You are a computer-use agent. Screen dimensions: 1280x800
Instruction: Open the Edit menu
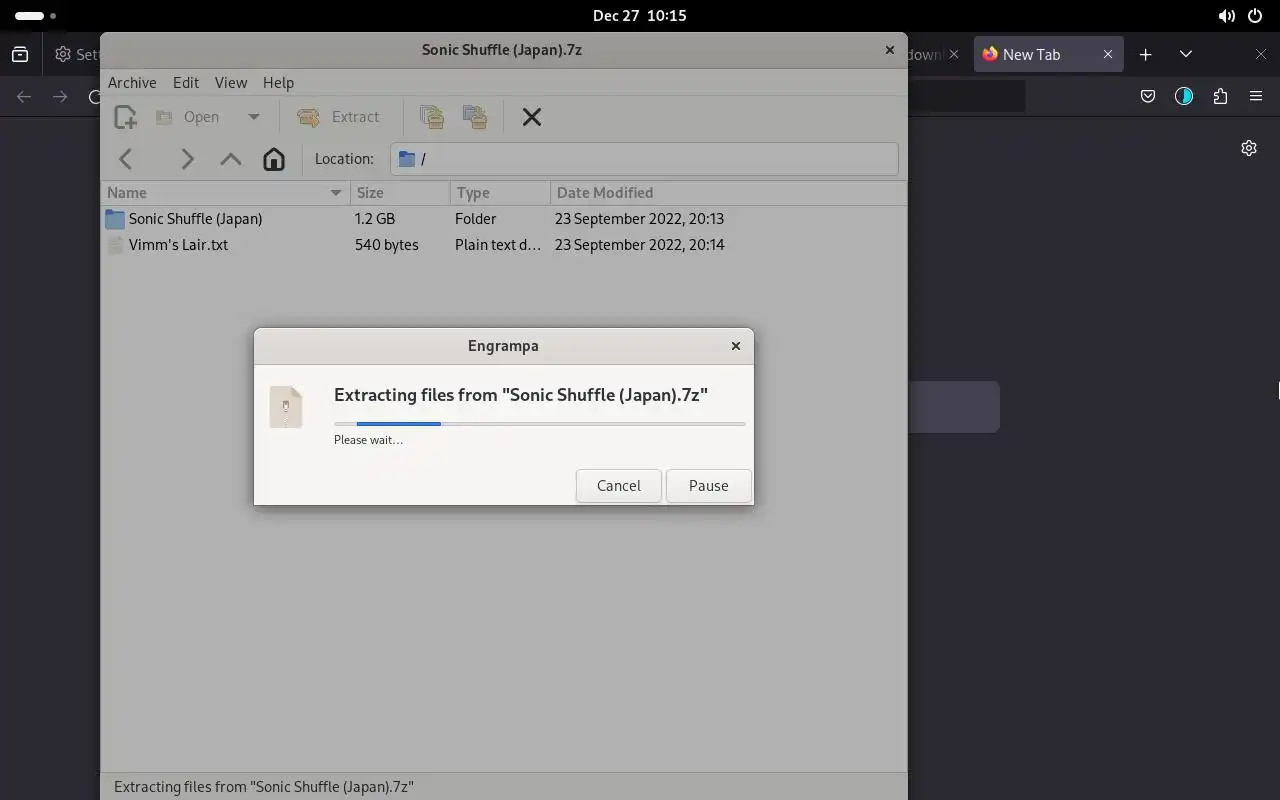point(186,82)
